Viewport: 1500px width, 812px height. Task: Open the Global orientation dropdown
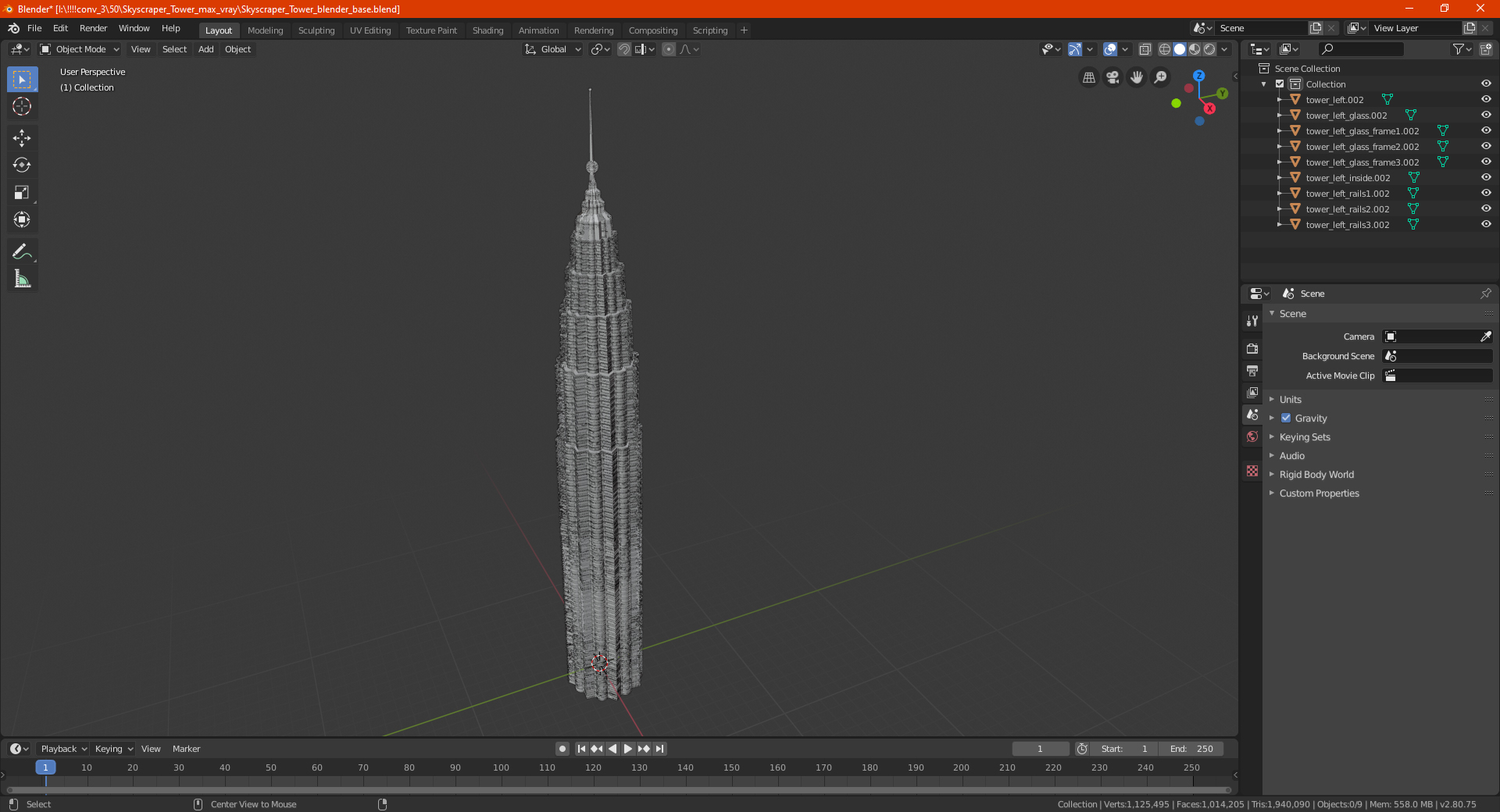(553, 49)
